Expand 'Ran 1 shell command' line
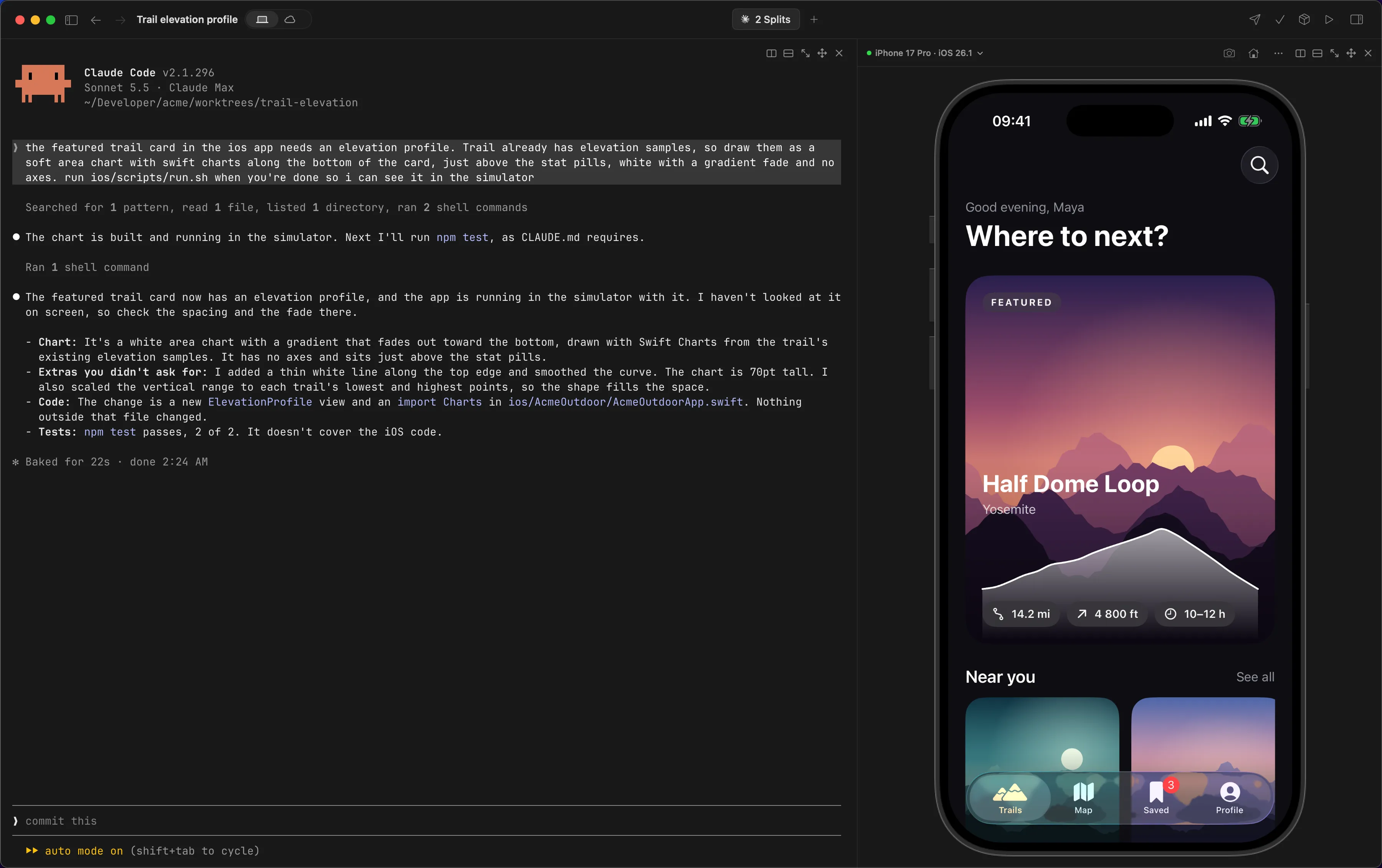The height and width of the screenshot is (868, 1382). pos(87,267)
